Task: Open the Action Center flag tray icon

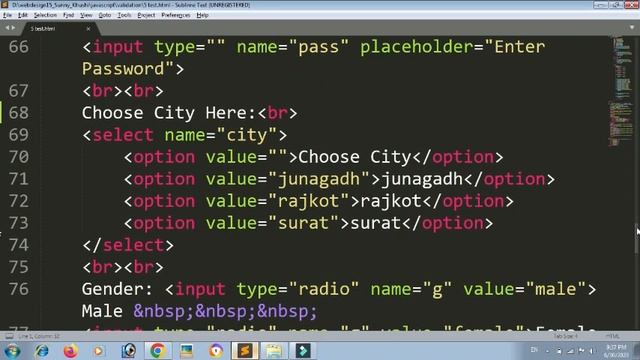Action: (x=581, y=351)
